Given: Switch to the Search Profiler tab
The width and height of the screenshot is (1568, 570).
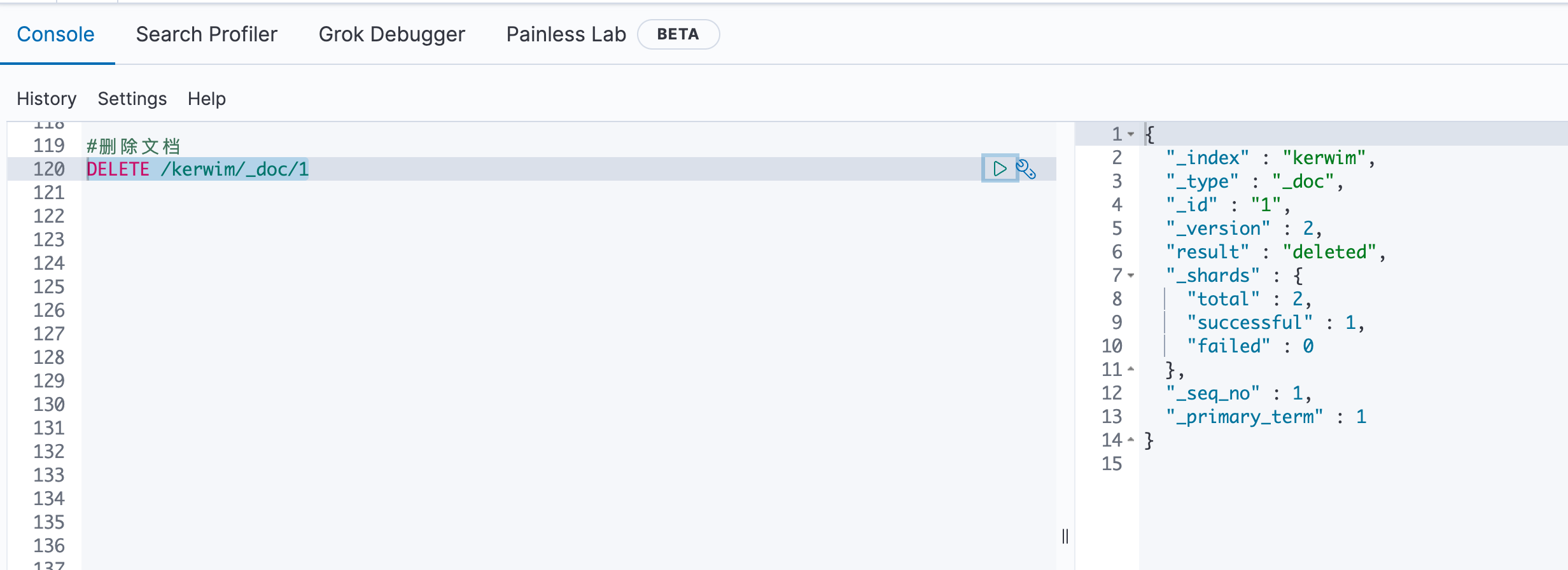Looking at the screenshot, I should coord(206,34).
